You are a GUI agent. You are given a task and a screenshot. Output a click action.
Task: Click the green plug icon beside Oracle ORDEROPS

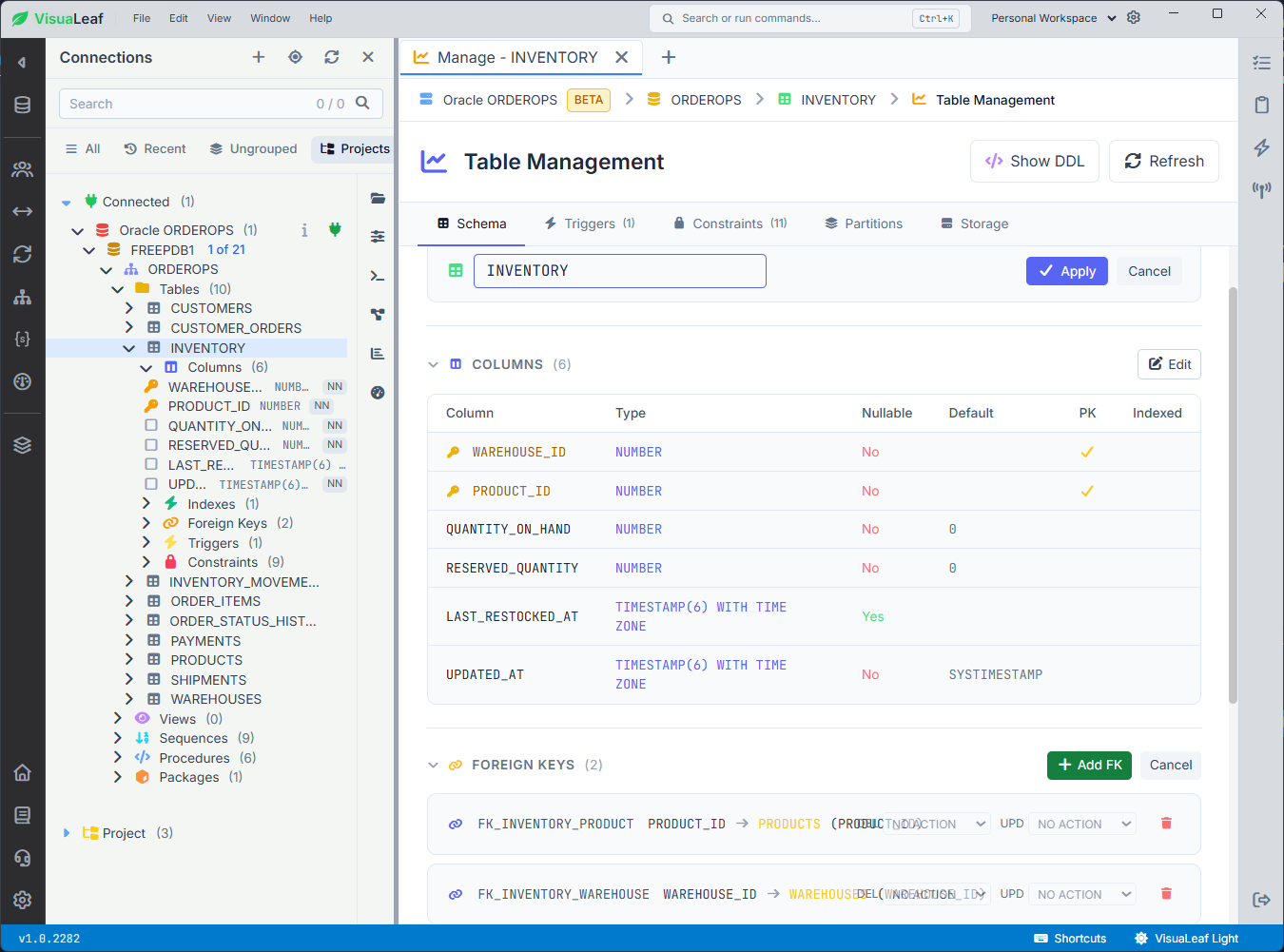pyautogui.click(x=335, y=229)
